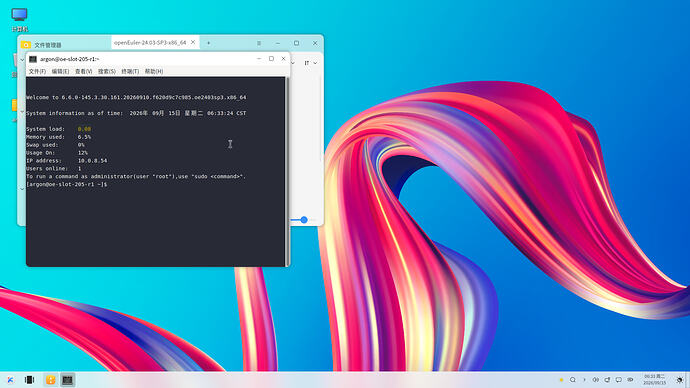
Task: Open the task view taskbar icon
Action: point(29,380)
